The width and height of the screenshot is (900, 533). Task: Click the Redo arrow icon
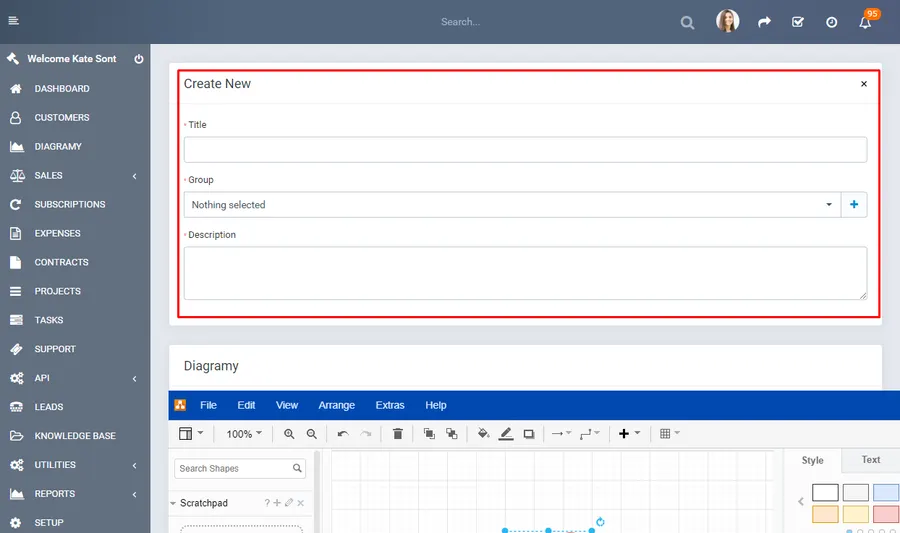click(x=366, y=434)
